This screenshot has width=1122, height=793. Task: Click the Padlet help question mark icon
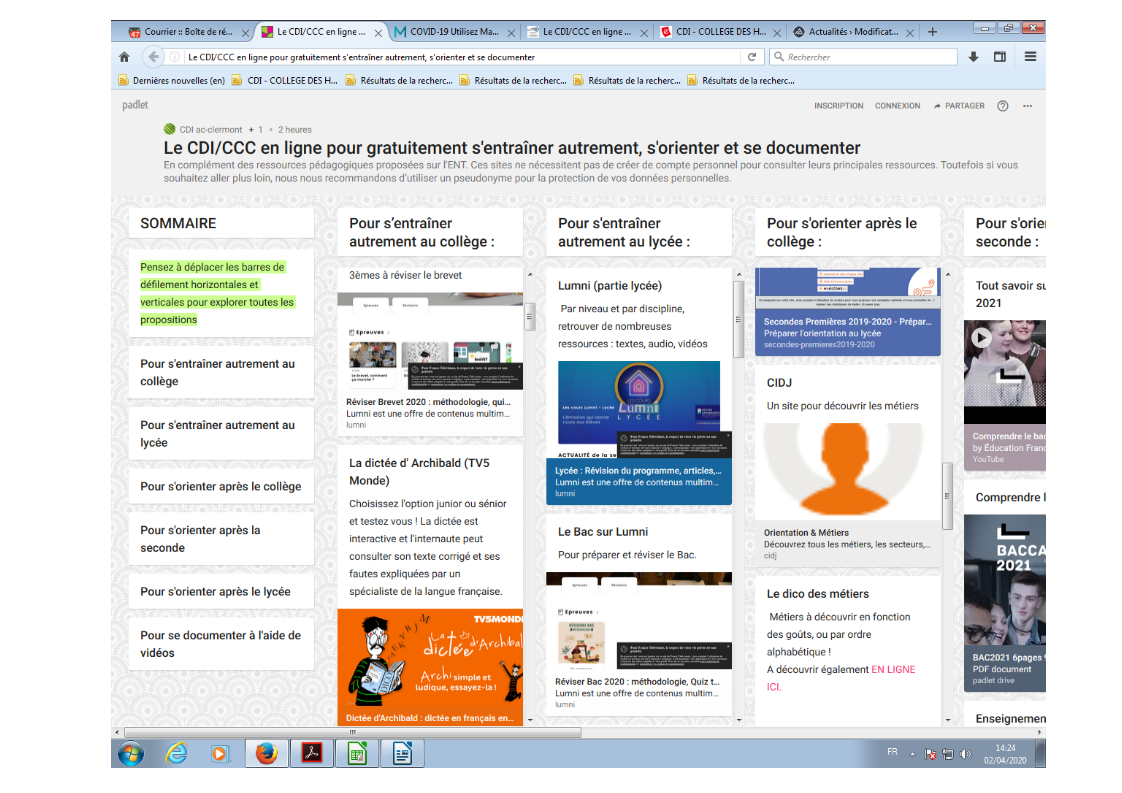tap(1003, 106)
